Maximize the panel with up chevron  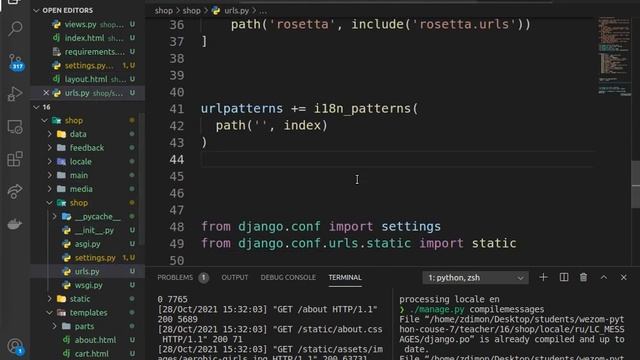pyautogui.click(x=604, y=278)
